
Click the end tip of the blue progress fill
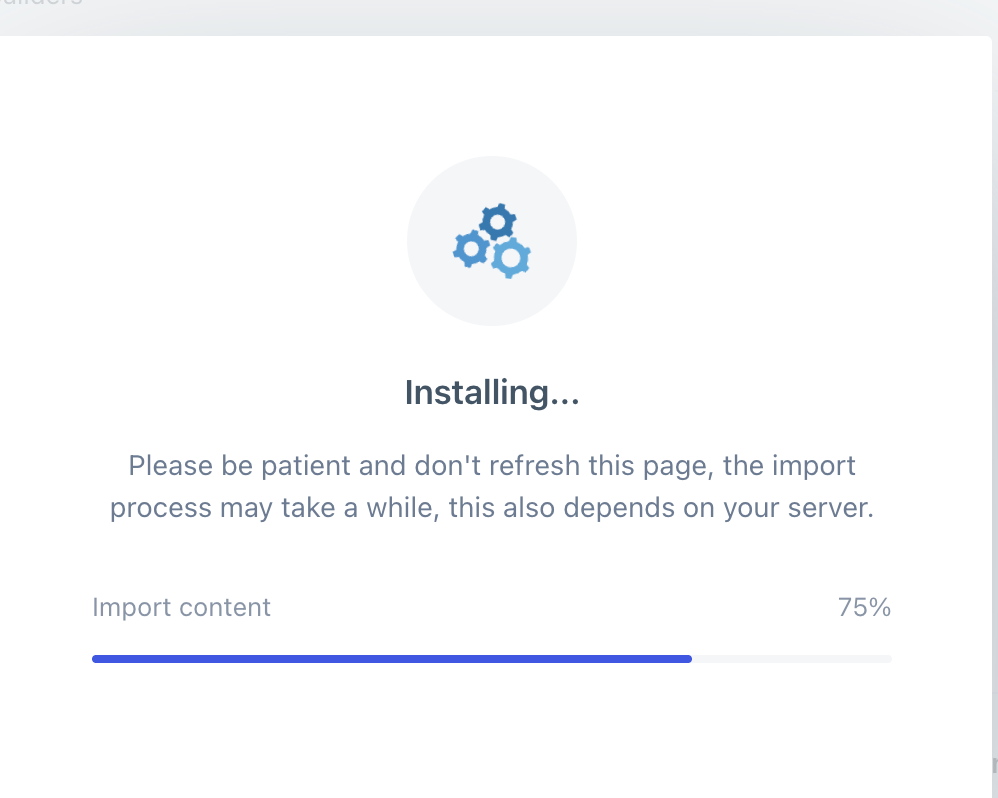click(x=689, y=659)
